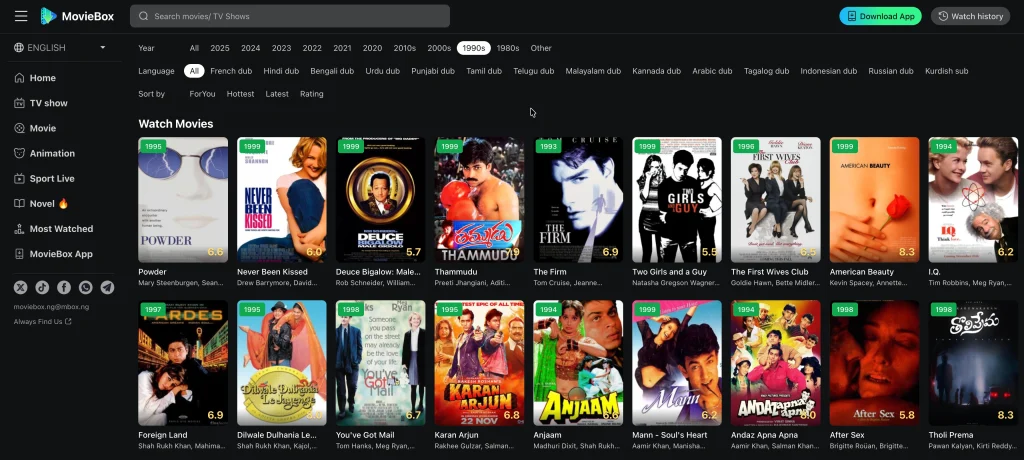This screenshot has width=1024, height=460.
Task: Select year filter 2024
Action: click(251, 48)
